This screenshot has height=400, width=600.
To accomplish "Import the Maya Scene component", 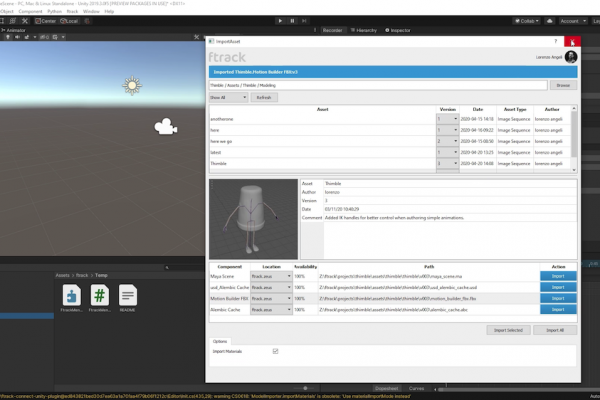I will (x=558, y=276).
